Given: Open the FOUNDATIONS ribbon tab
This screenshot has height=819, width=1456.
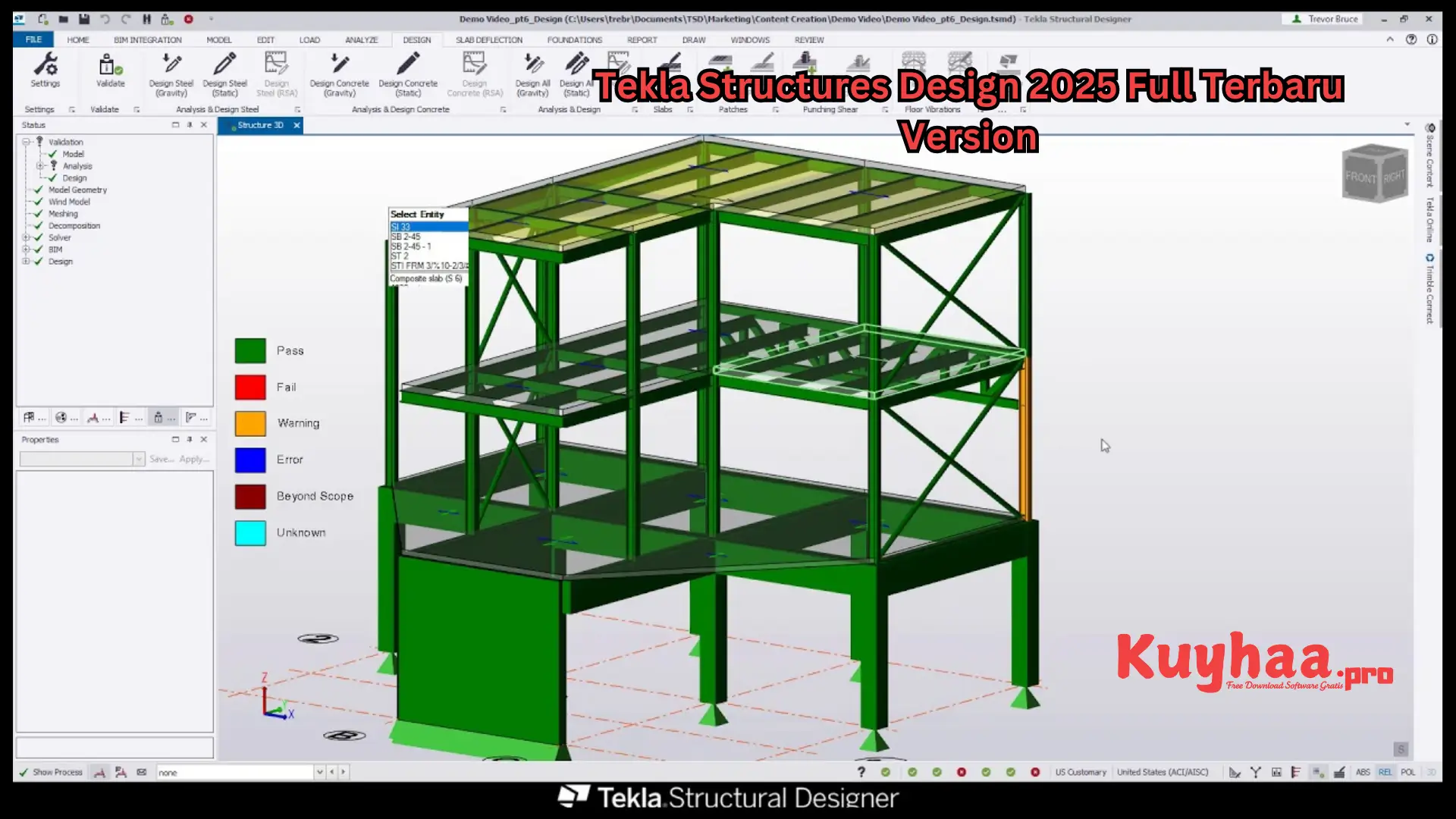Looking at the screenshot, I should (x=575, y=39).
